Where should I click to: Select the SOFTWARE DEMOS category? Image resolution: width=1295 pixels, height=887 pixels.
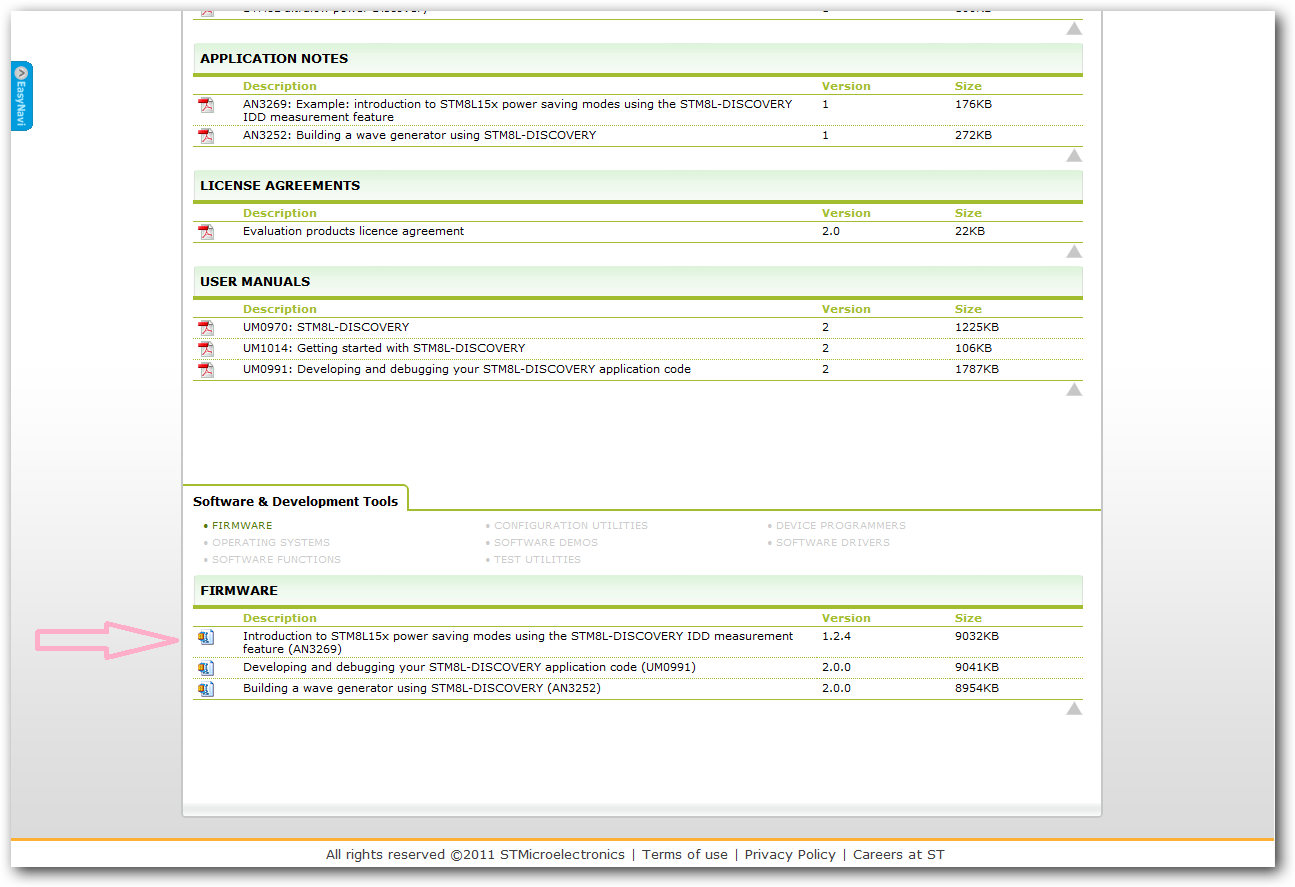546,542
